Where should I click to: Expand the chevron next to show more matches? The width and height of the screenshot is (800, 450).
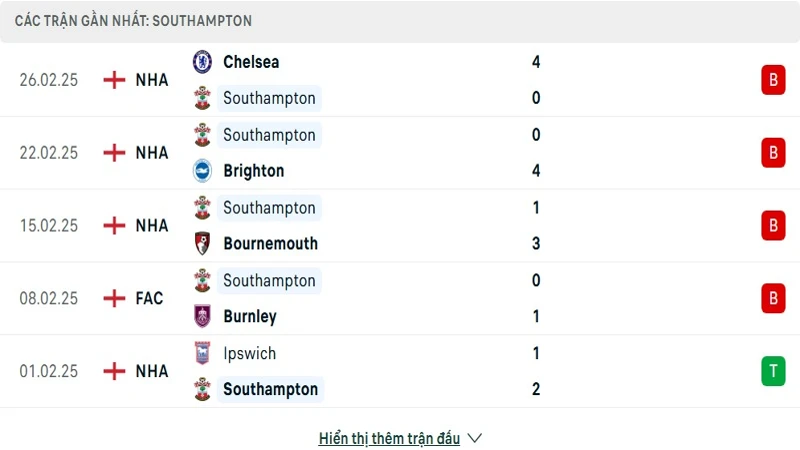click(475, 438)
